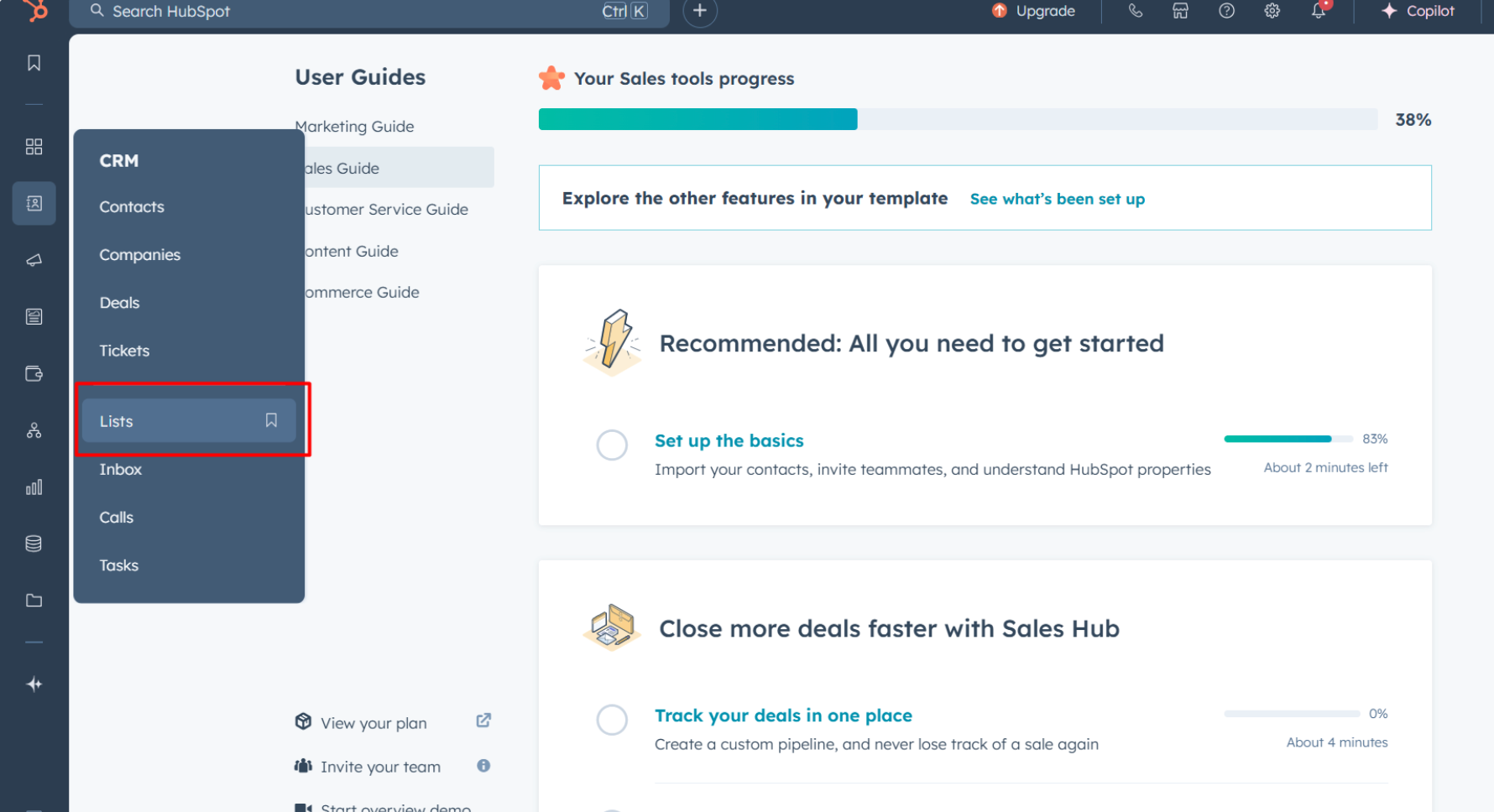The image size is (1494, 812).
Task: Click the 83% basics progress bar
Action: point(1288,439)
